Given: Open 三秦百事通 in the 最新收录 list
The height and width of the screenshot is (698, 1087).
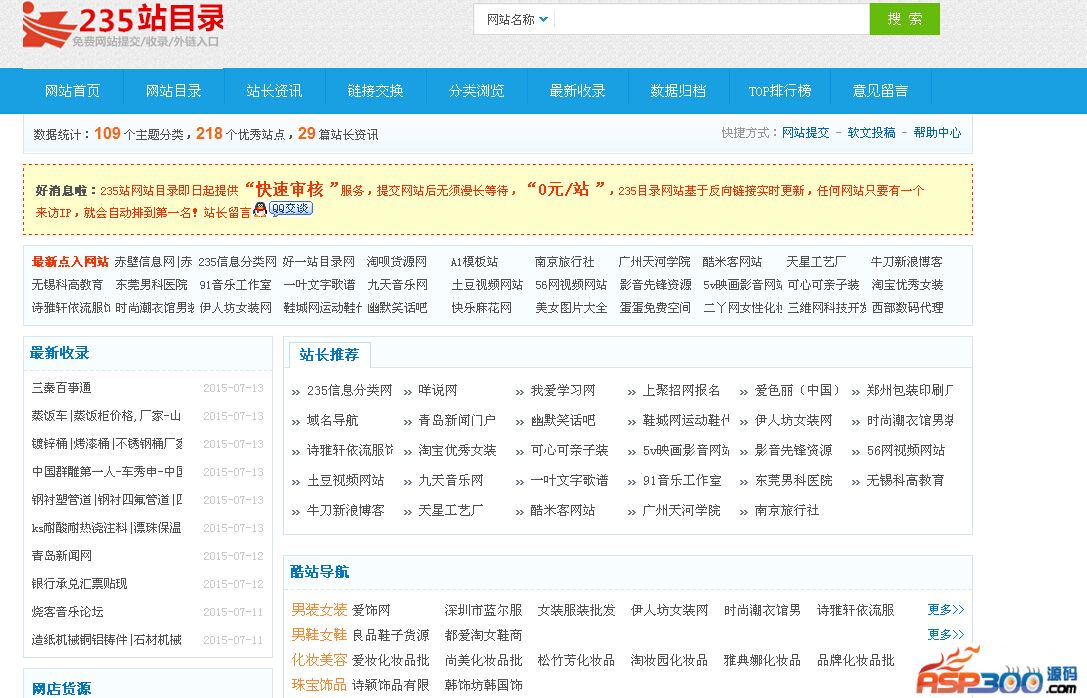Looking at the screenshot, I should tap(62, 388).
